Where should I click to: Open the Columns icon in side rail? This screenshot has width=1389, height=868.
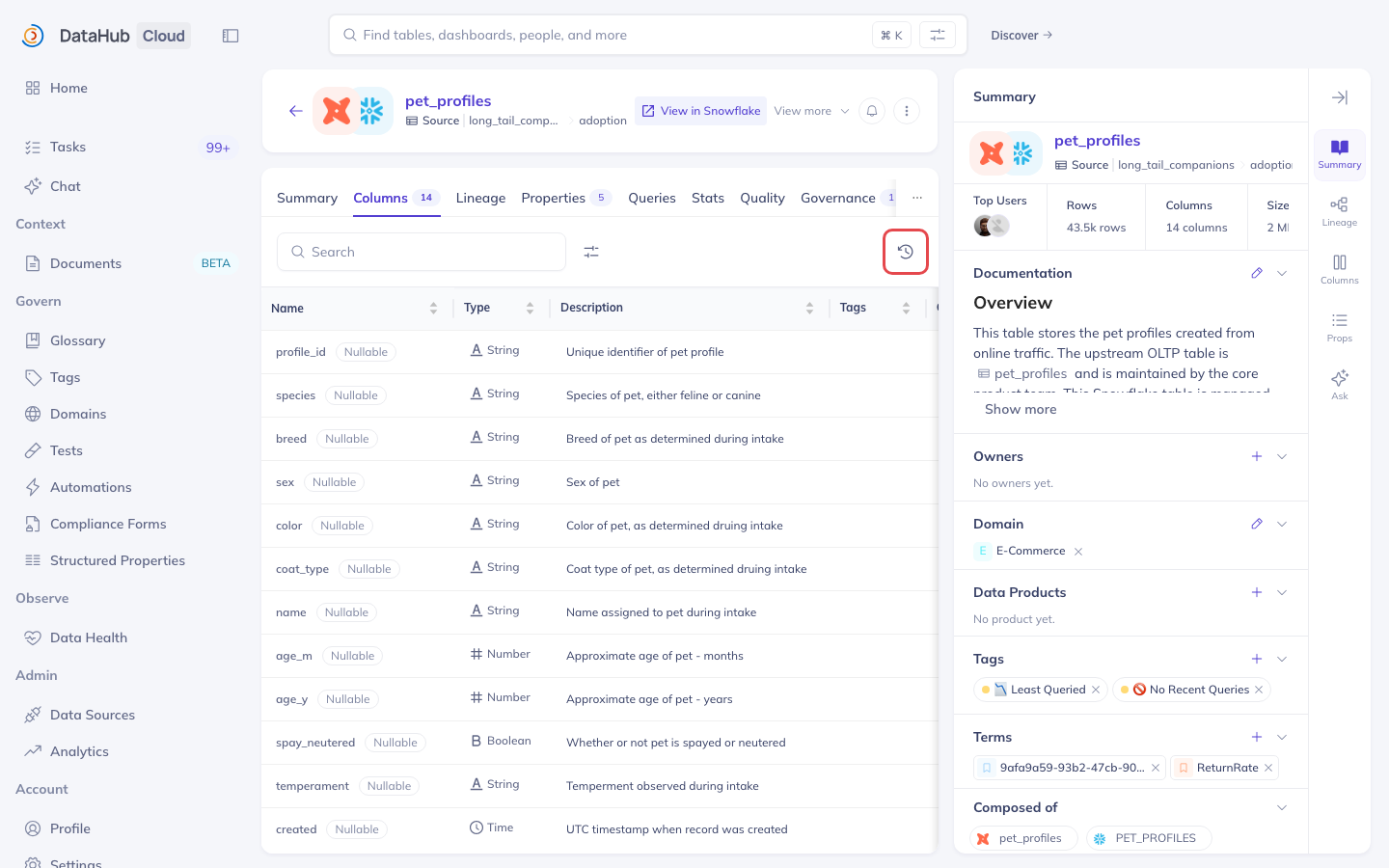pos(1340,270)
